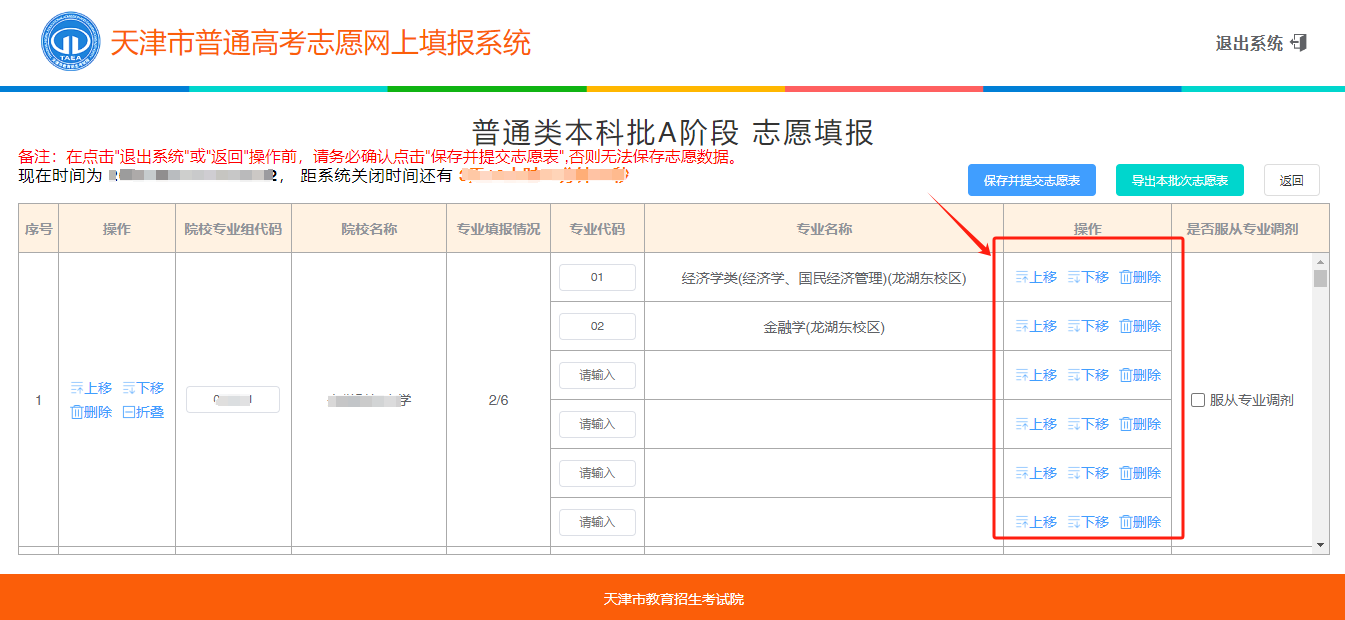Click table scrollbar up arrow
The height and width of the screenshot is (620, 1345).
[x=1320, y=261]
